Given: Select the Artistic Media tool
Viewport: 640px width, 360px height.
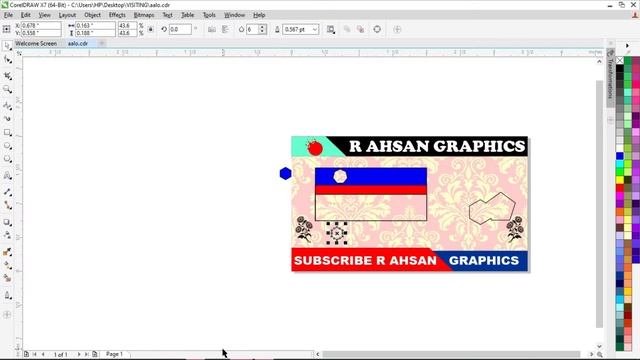Looking at the screenshot, I should click(7, 119).
